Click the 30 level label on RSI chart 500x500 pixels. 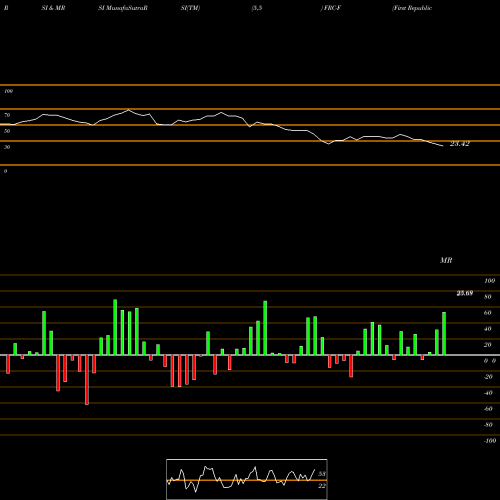(7, 147)
